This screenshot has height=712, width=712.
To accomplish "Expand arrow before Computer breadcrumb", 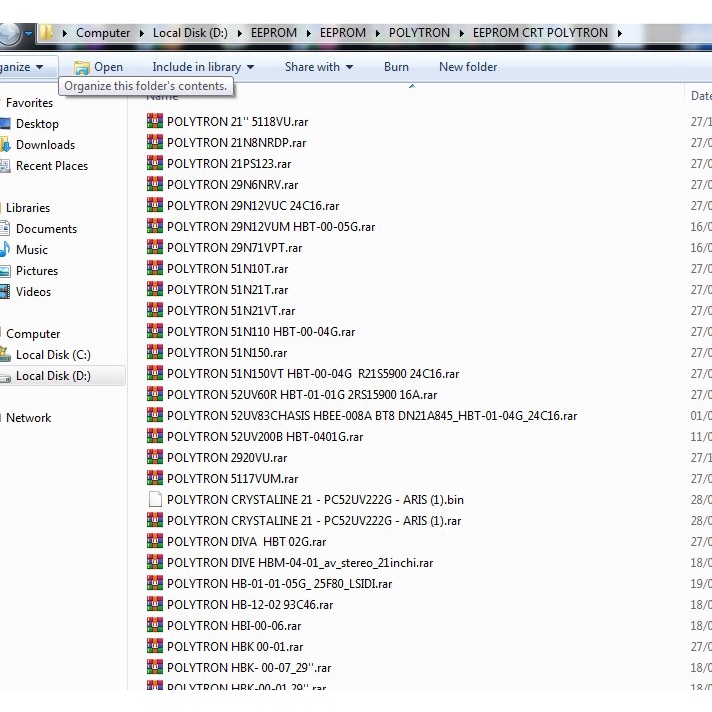I will click(64, 33).
